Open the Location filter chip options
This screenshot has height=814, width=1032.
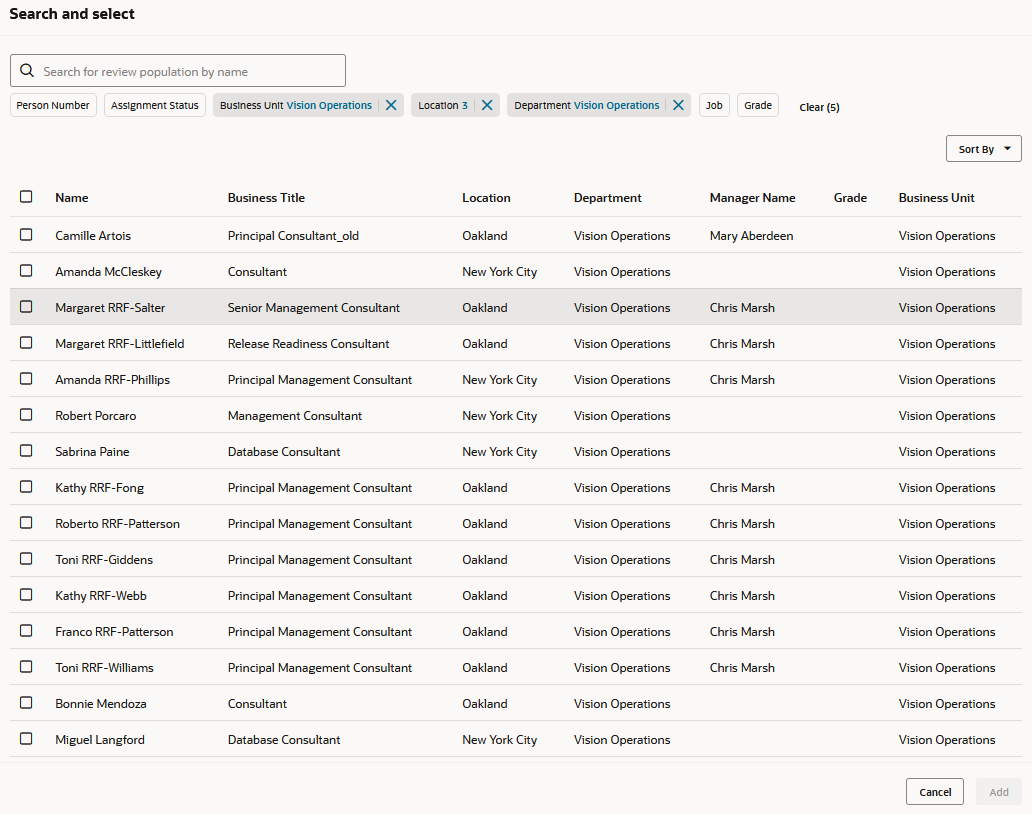click(442, 105)
